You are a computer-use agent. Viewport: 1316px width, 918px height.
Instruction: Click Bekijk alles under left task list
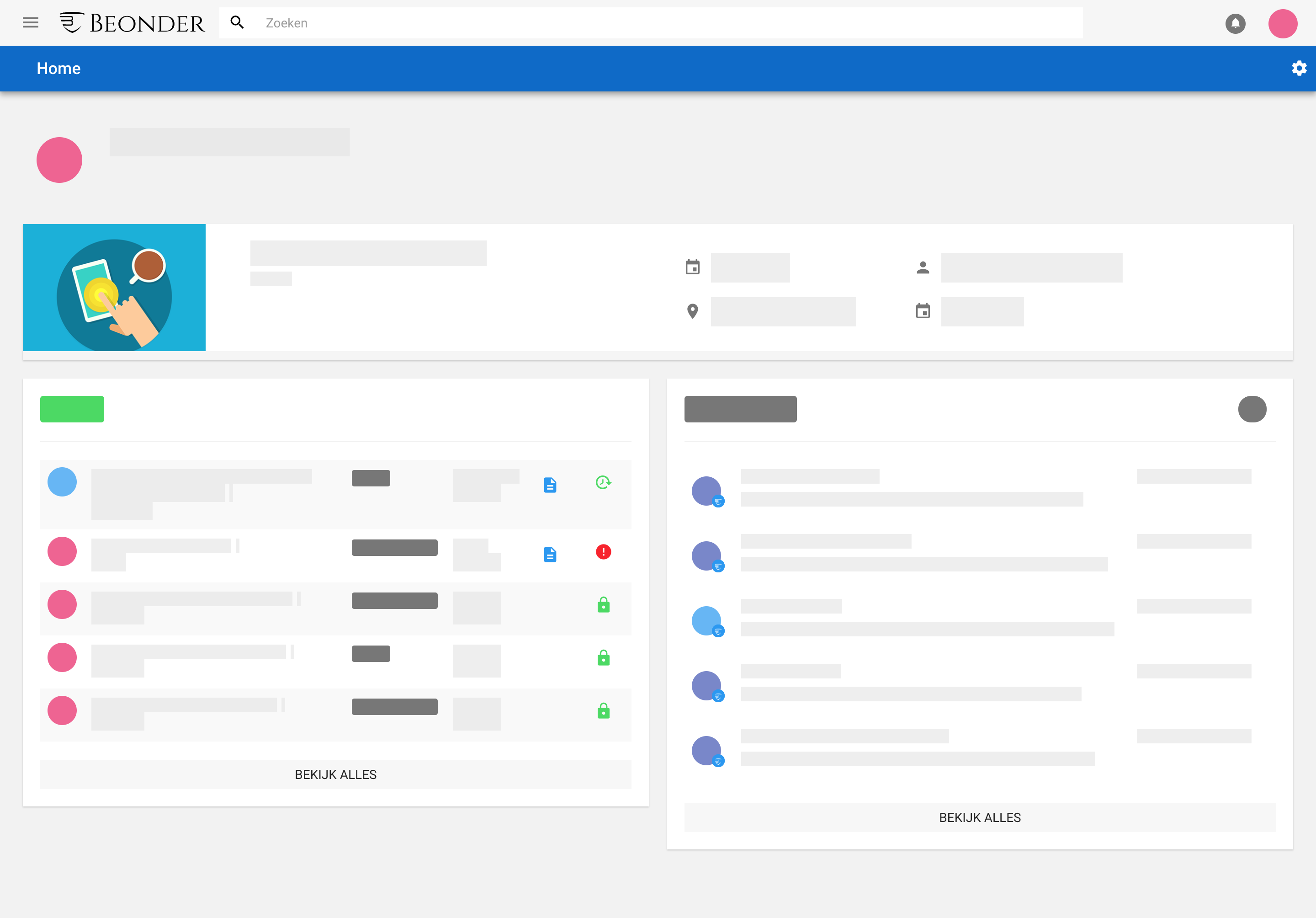[x=335, y=774]
